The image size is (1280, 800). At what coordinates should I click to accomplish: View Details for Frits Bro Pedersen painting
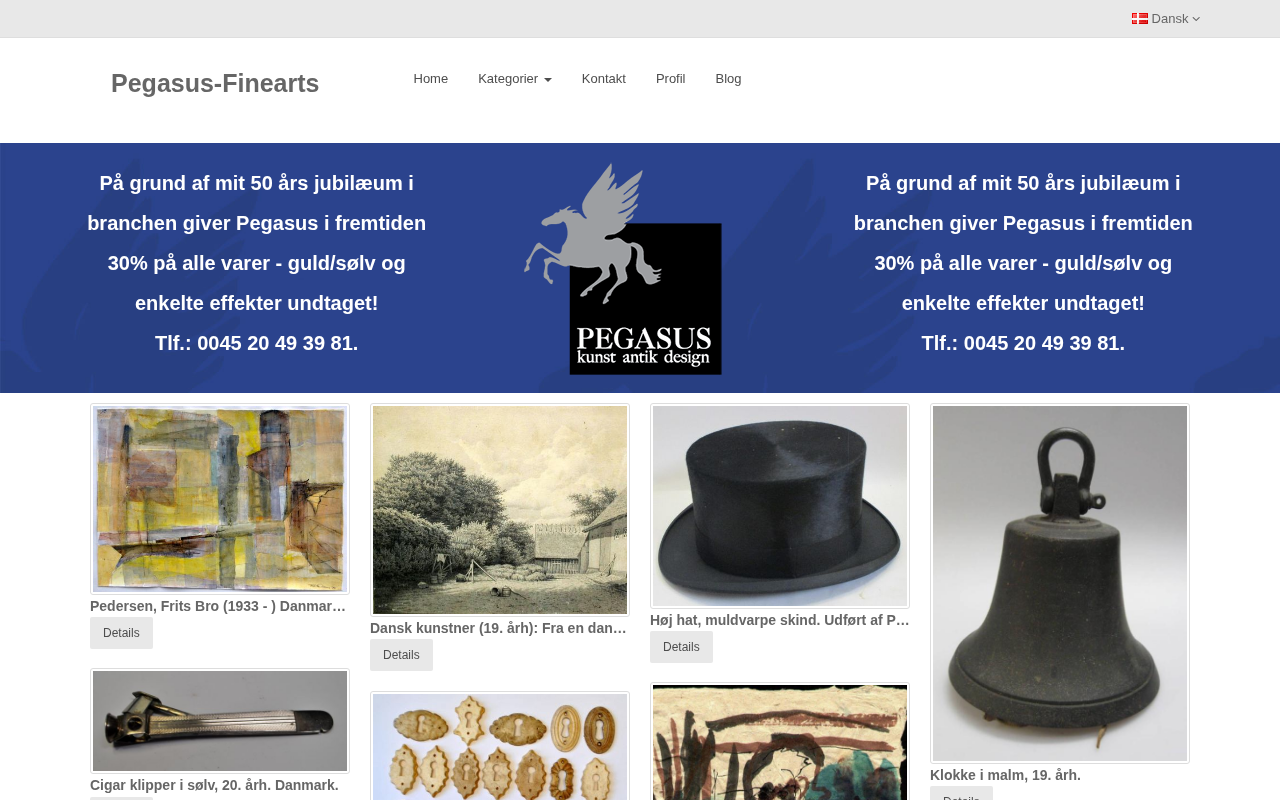121,633
